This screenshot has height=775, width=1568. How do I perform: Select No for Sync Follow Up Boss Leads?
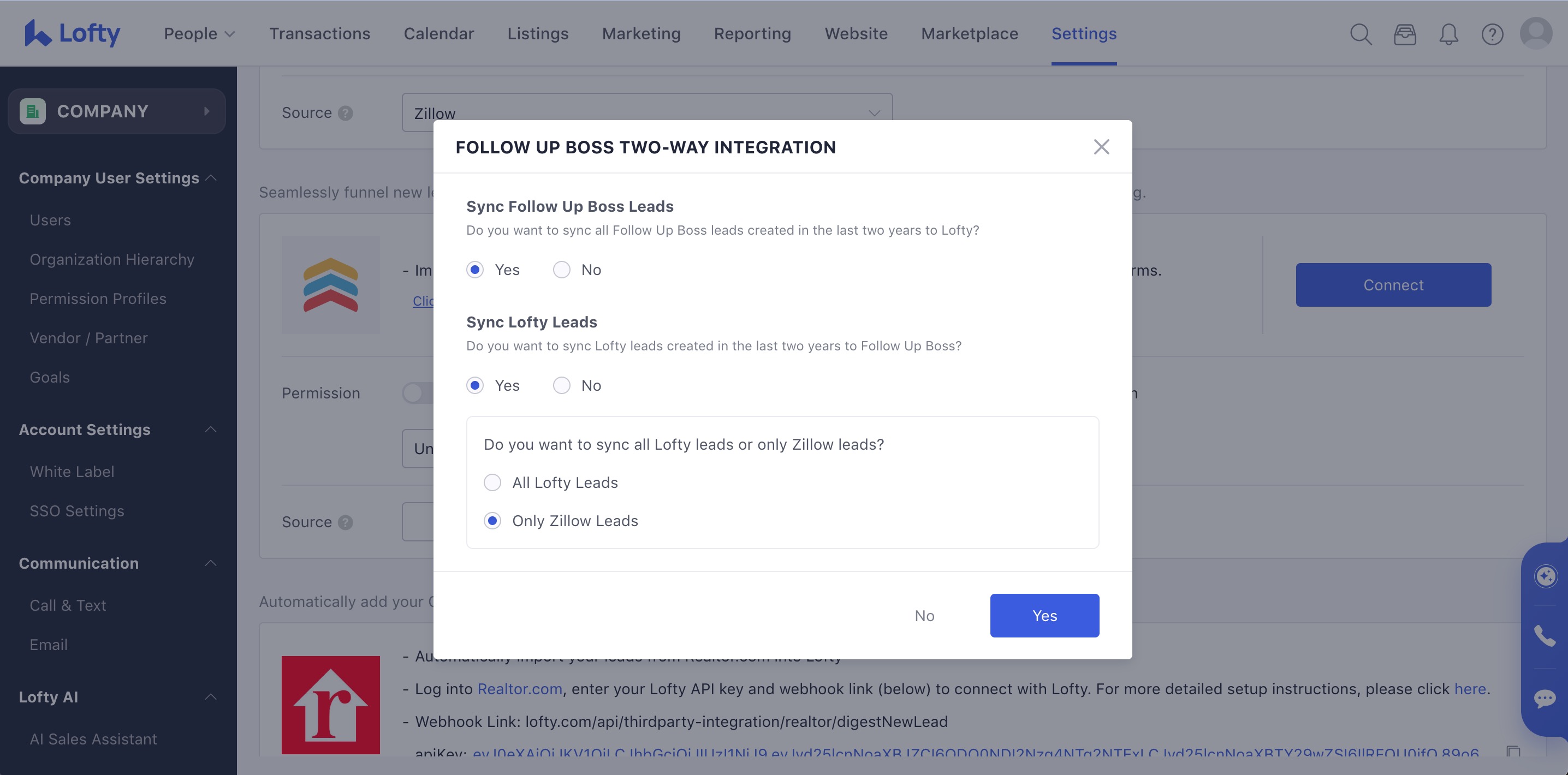[x=561, y=269]
